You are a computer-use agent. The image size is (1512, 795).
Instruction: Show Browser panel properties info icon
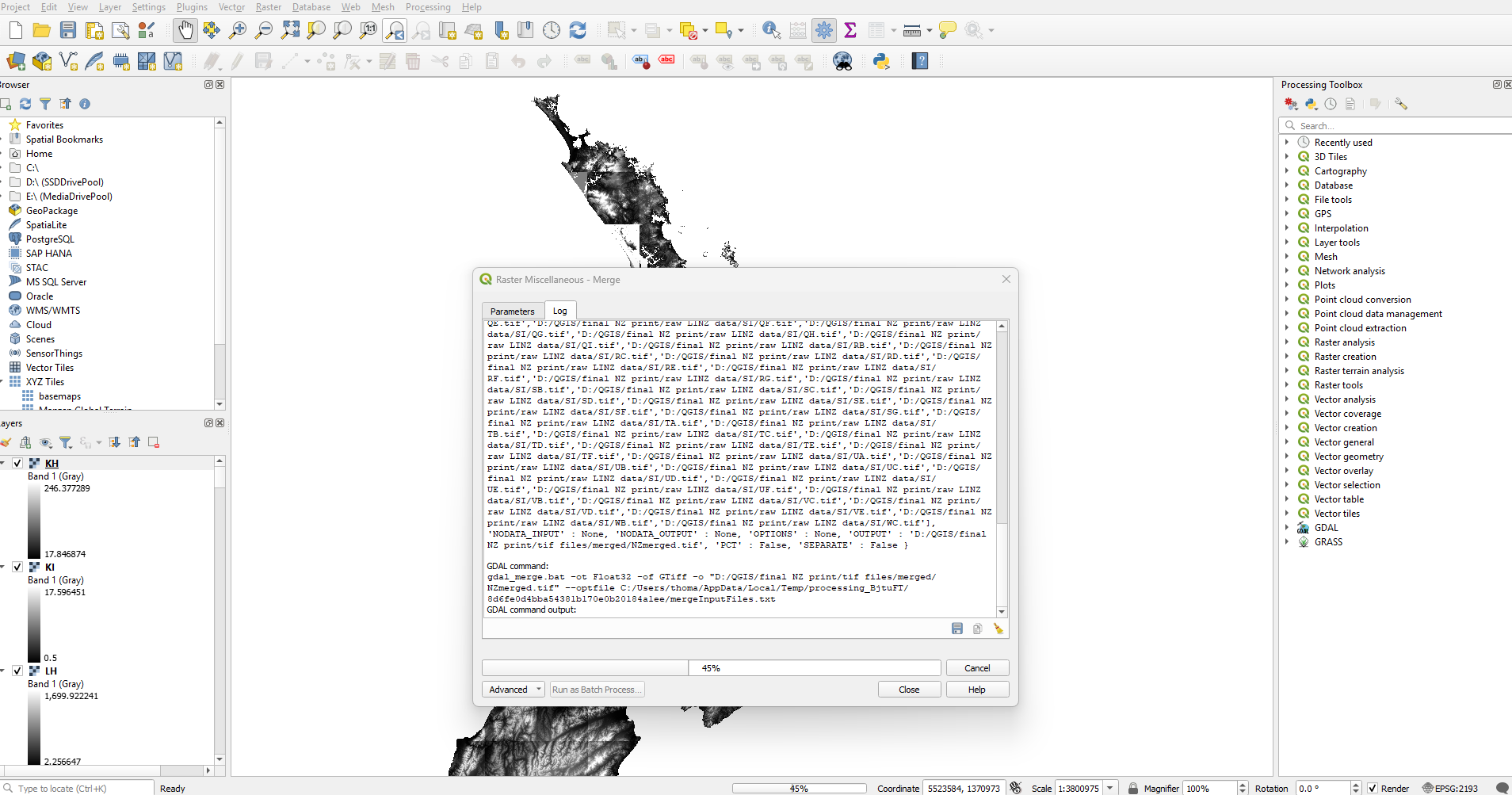coord(85,104)
